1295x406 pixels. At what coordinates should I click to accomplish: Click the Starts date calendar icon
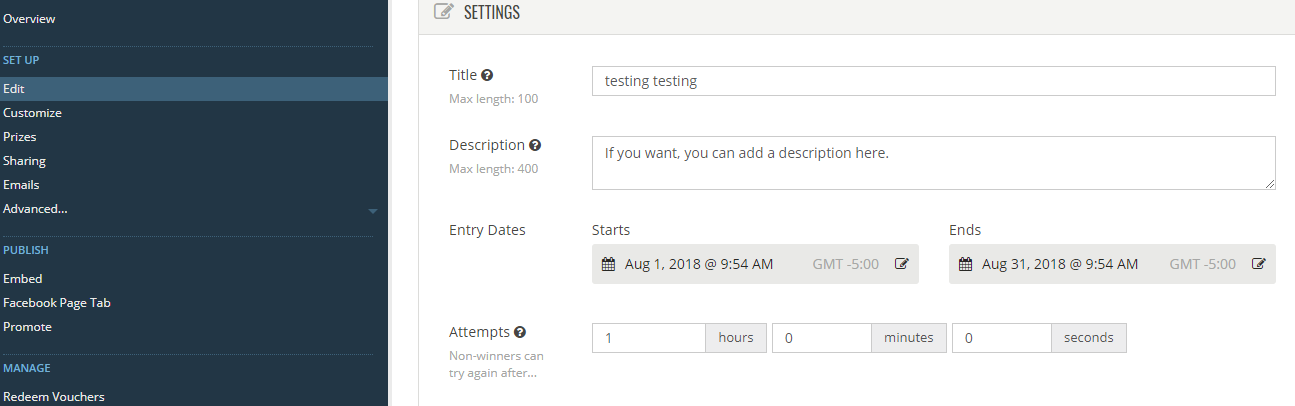(x=608, y=264)
